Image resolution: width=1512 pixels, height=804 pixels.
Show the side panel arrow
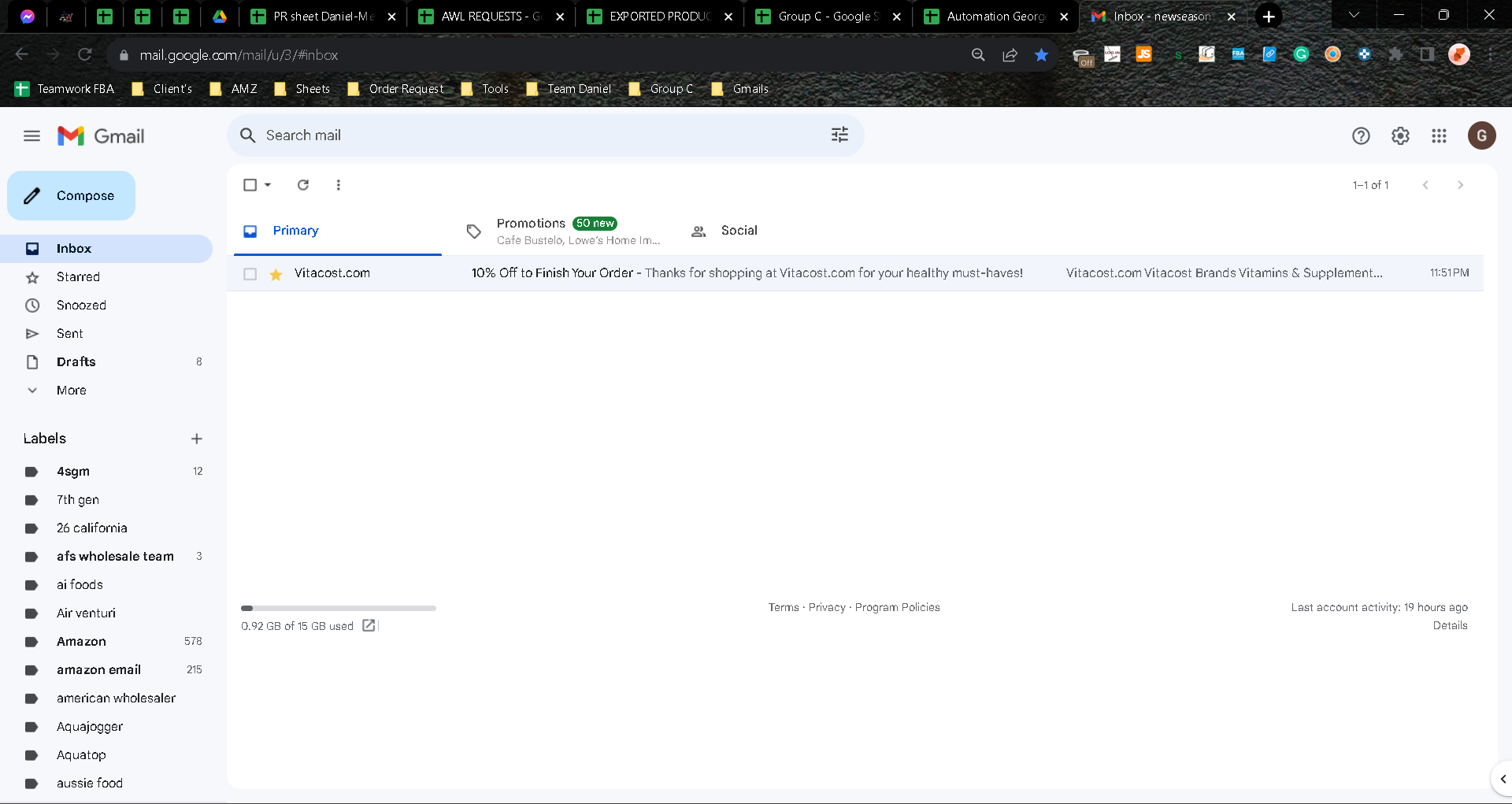(1503, 779)
